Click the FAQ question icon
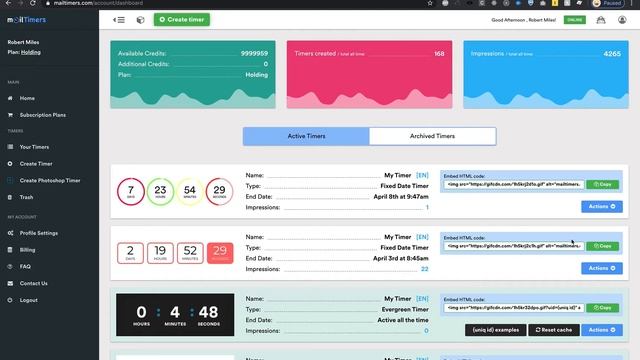Image resolution: width=640 pixels, height=360 pixels. [10, 266]
